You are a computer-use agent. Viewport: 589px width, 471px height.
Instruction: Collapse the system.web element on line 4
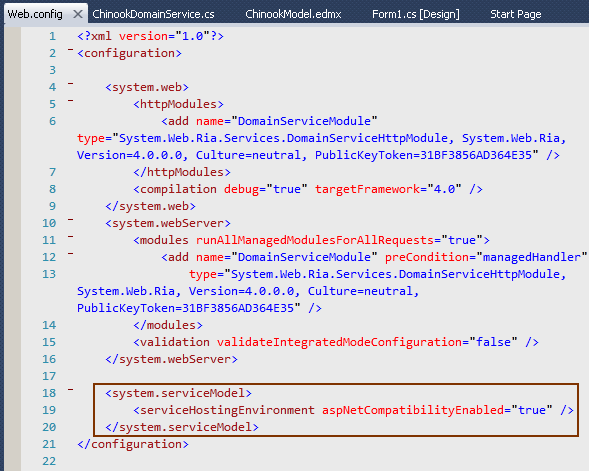(x=70, y=83)
